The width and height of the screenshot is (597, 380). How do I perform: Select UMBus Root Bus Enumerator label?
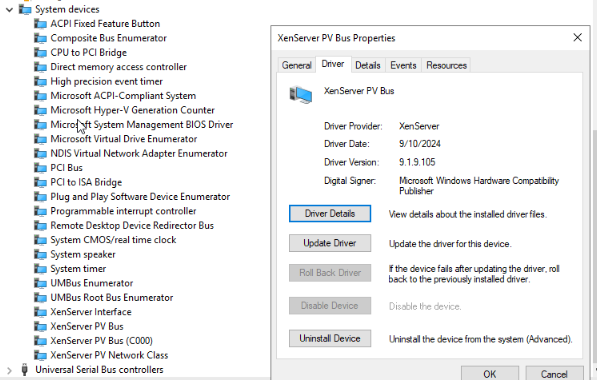112,297
